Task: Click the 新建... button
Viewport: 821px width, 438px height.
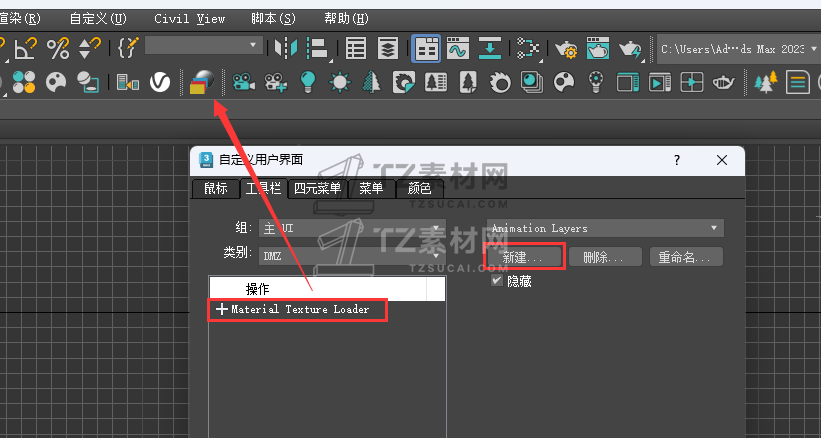Action: [x=524, y=257]
